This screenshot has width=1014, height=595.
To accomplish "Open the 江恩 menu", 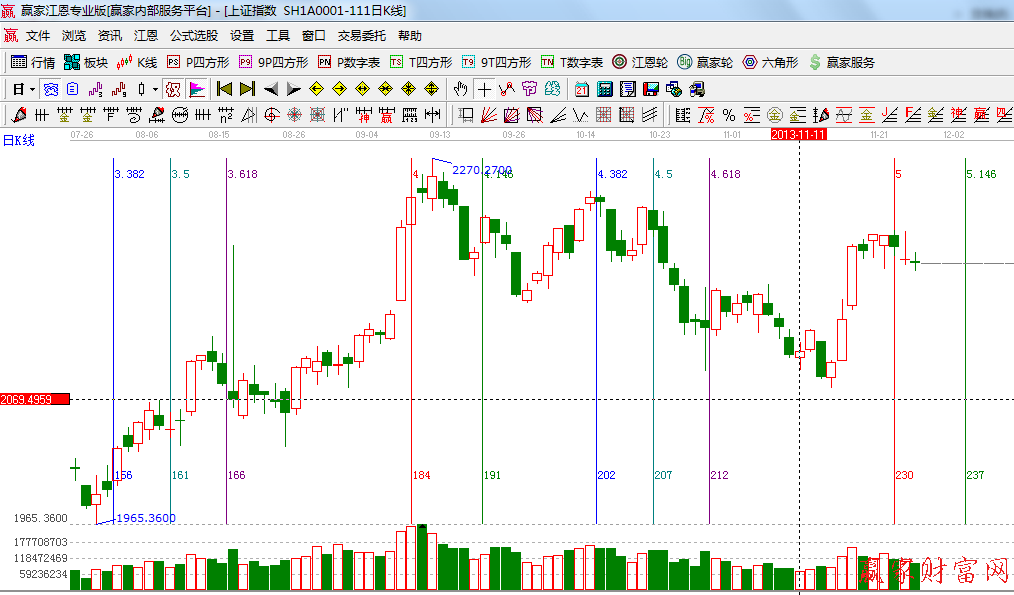I will [146, 35].
